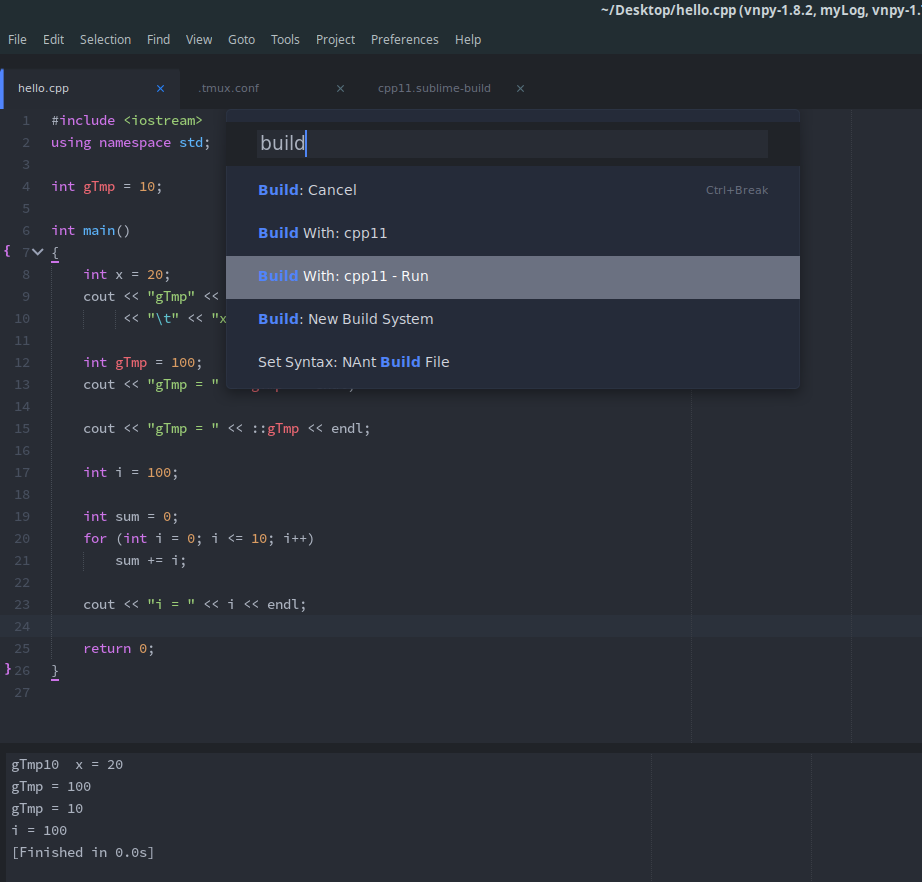Click 'gTmp10 x = 20' output line

[67, 764]
